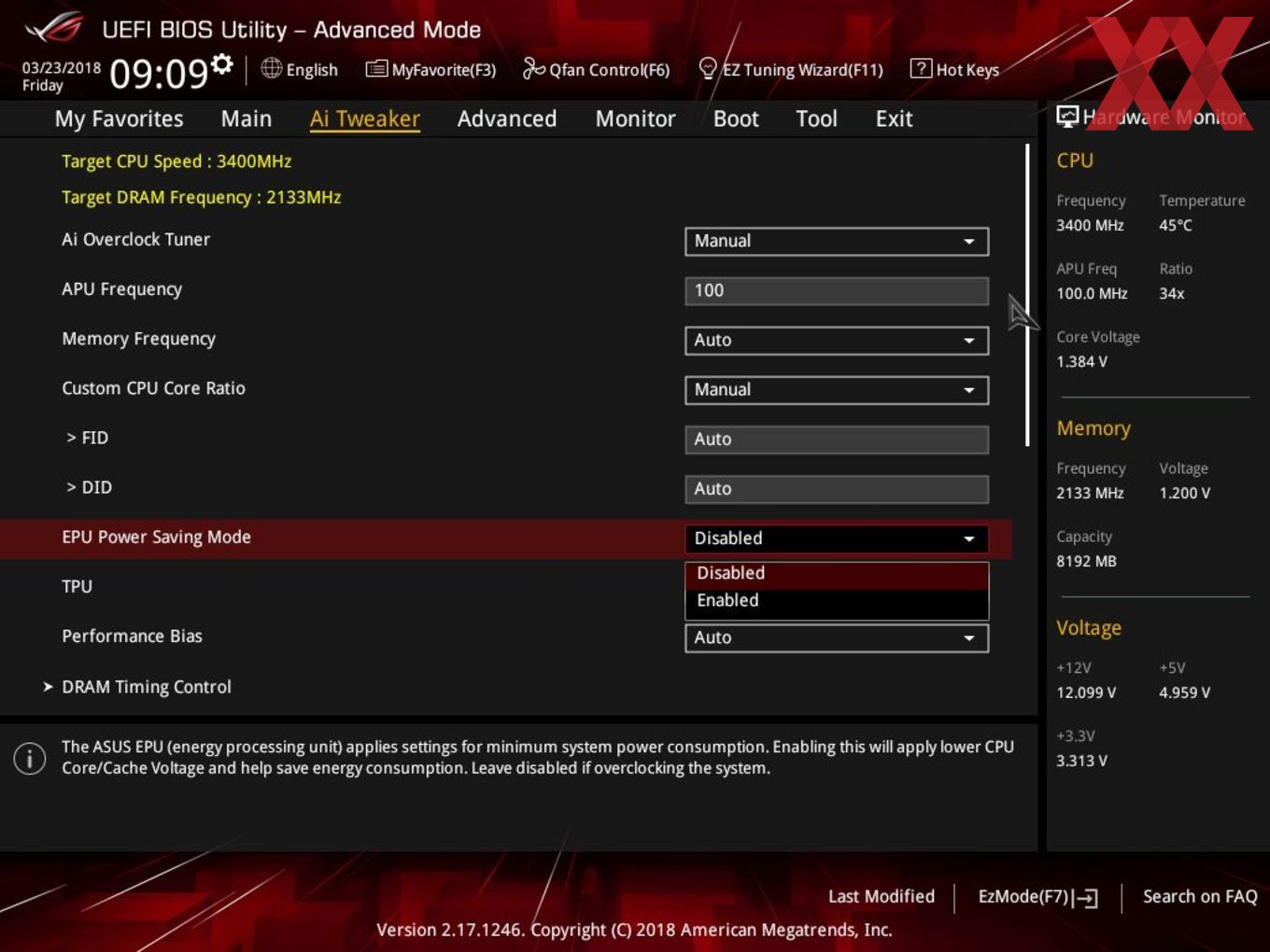Launch EZ Tuning Wizard(F11)

(x=791, y=69)
